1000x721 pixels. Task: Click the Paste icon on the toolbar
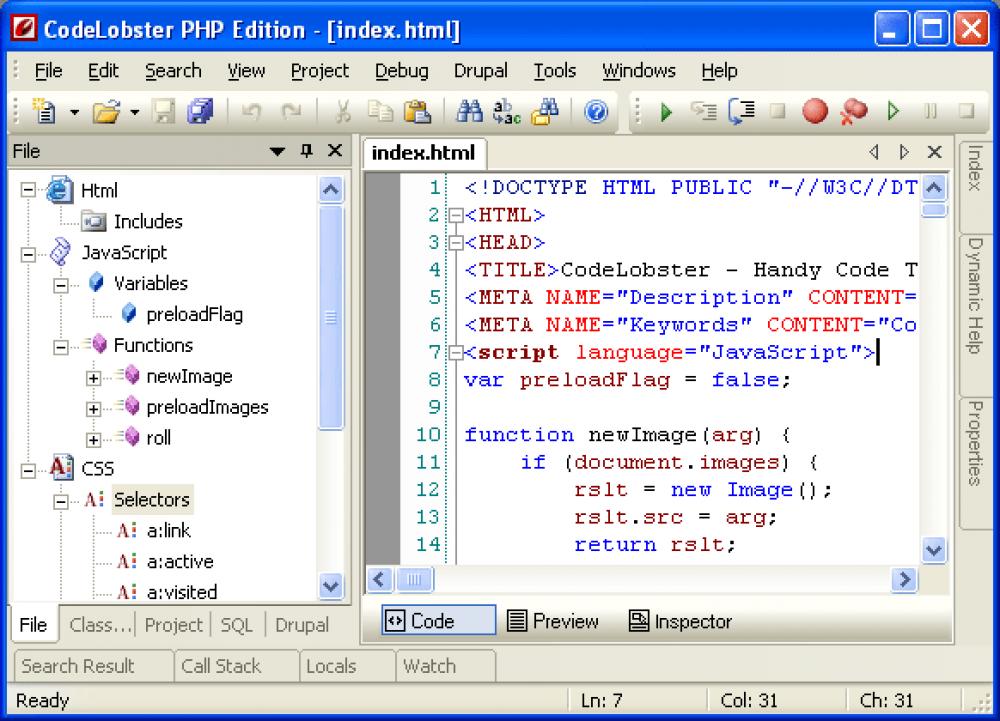416,112
